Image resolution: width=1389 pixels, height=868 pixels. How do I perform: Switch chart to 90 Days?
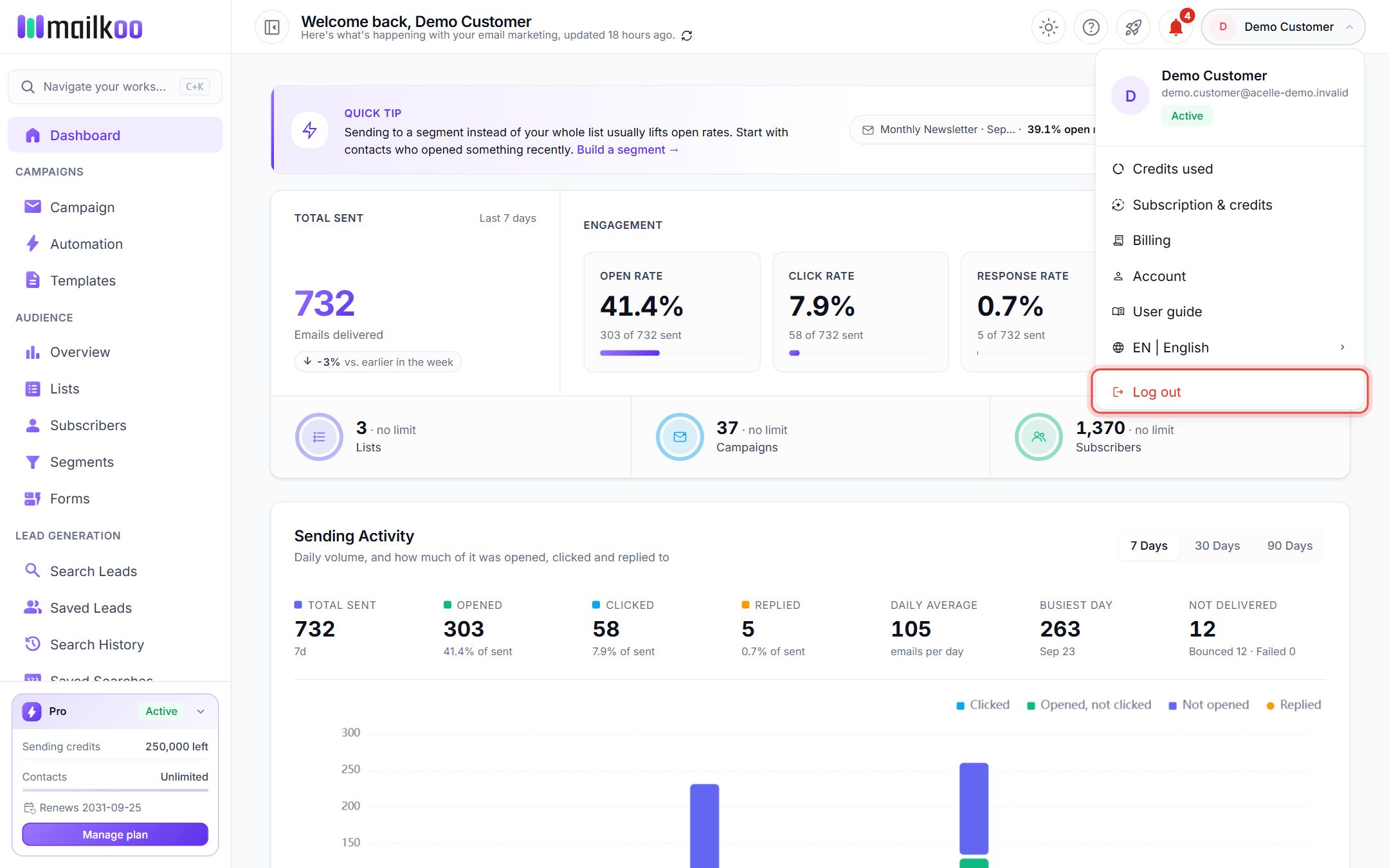click(1289, 545)
